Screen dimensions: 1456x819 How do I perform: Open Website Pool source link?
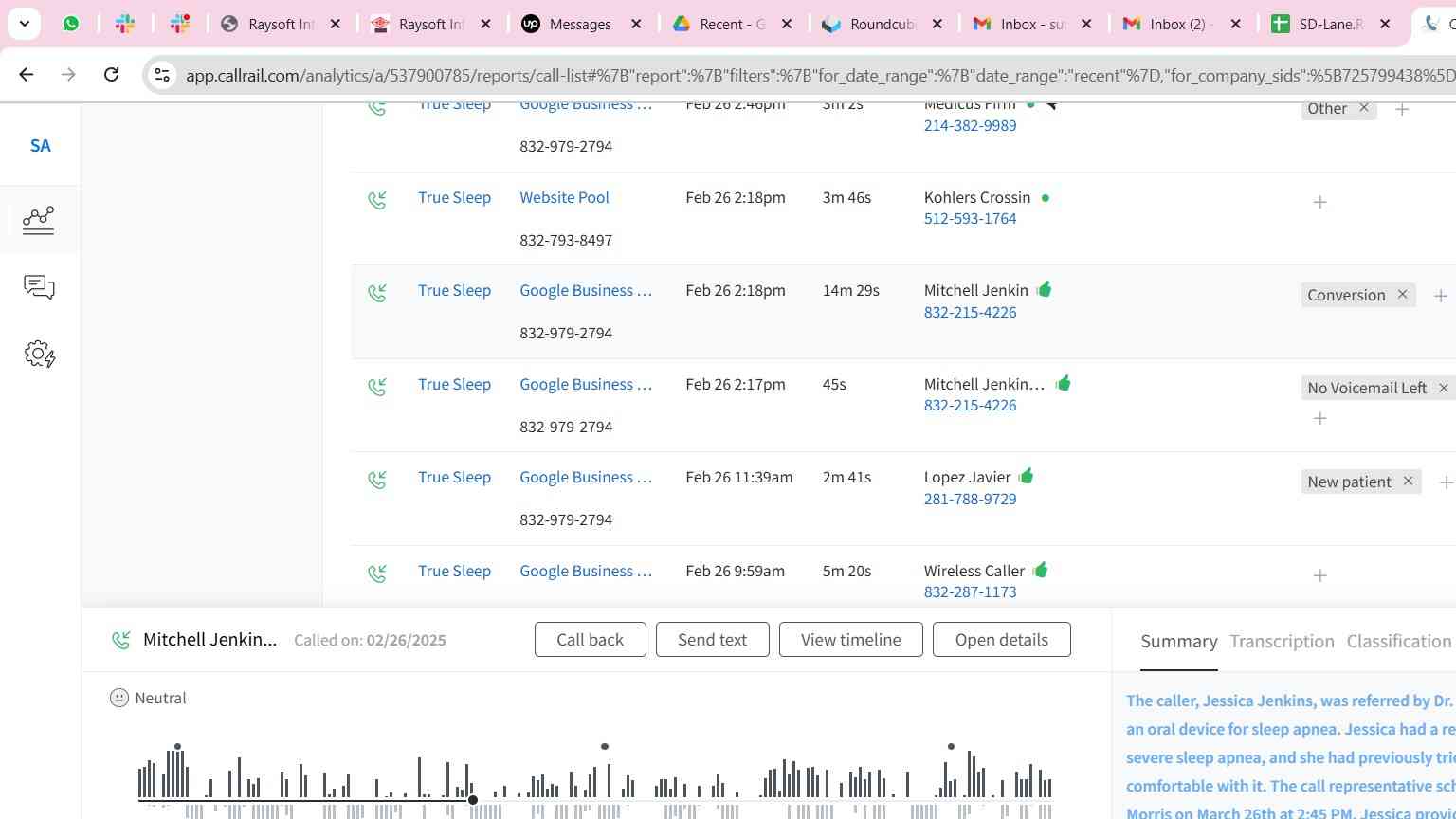click(x=564, y=197)
